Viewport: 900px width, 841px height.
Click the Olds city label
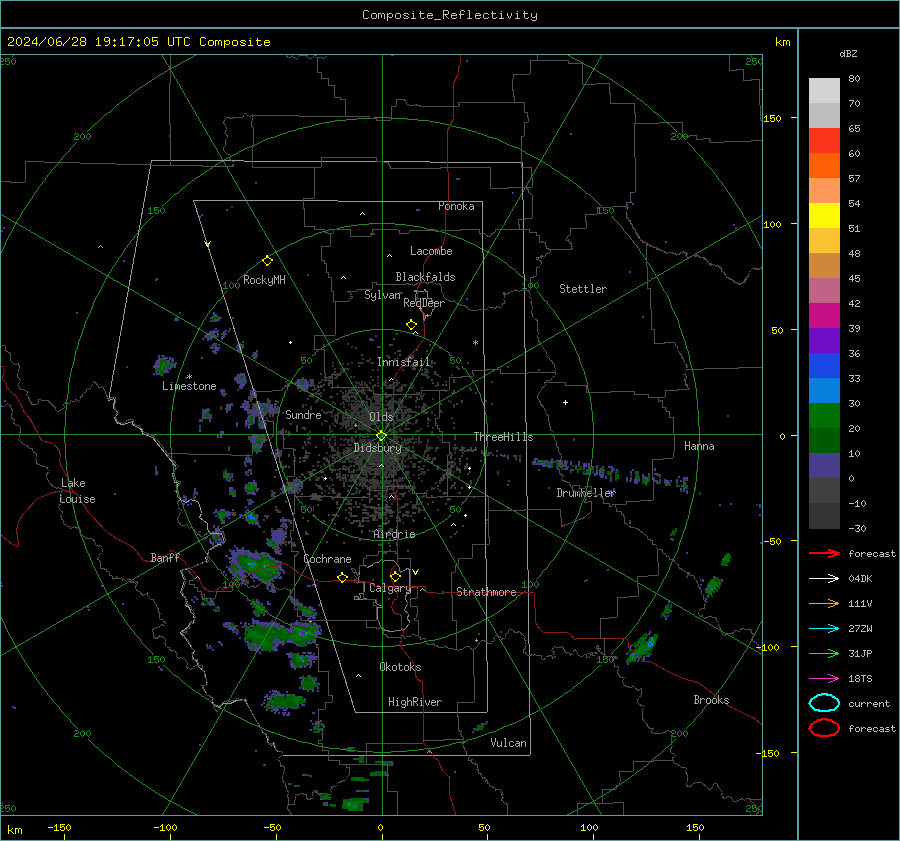tap(382, 417)
